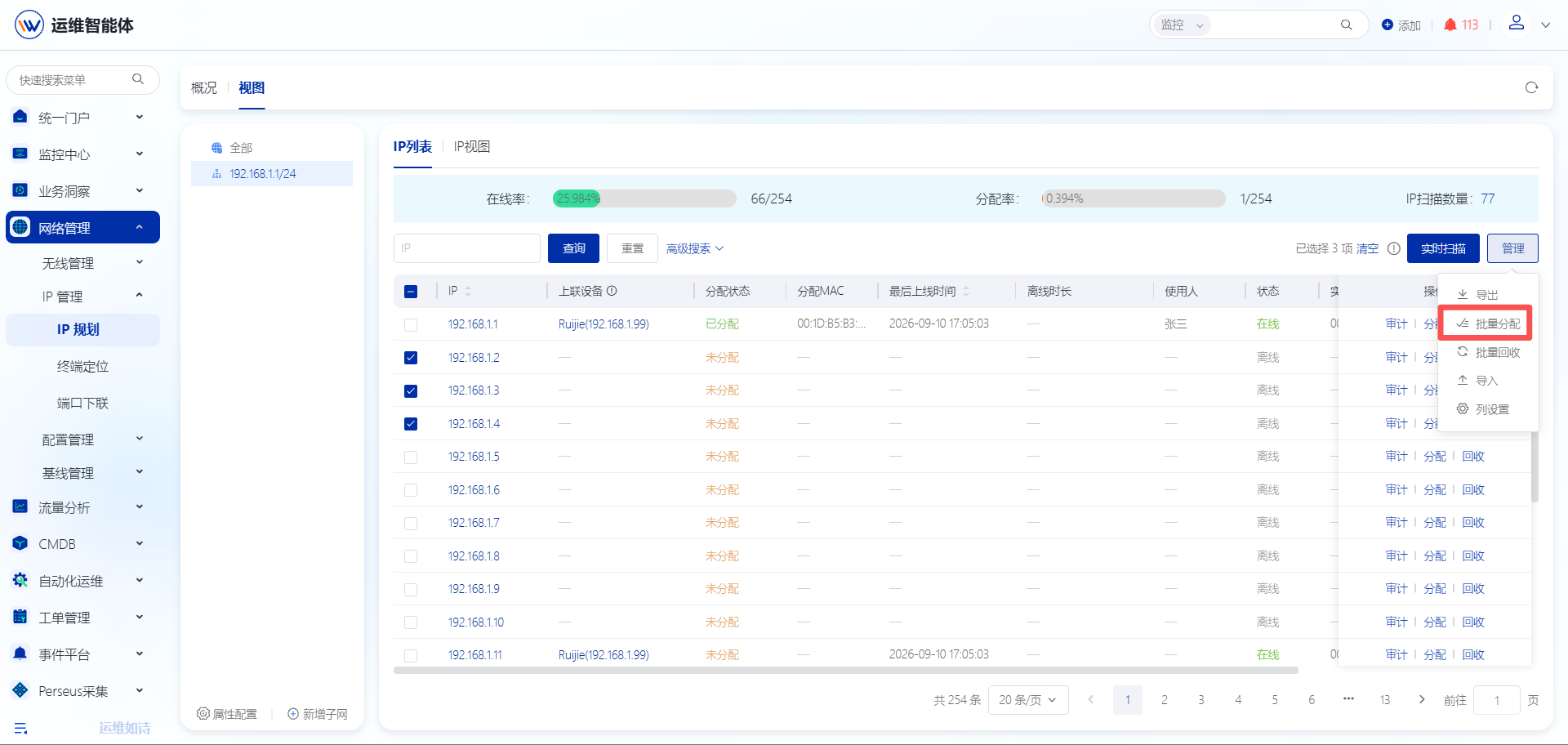Collapse the IP 管理 submenu
This screenshot has width=1568, height=745.
coord(140,296)
